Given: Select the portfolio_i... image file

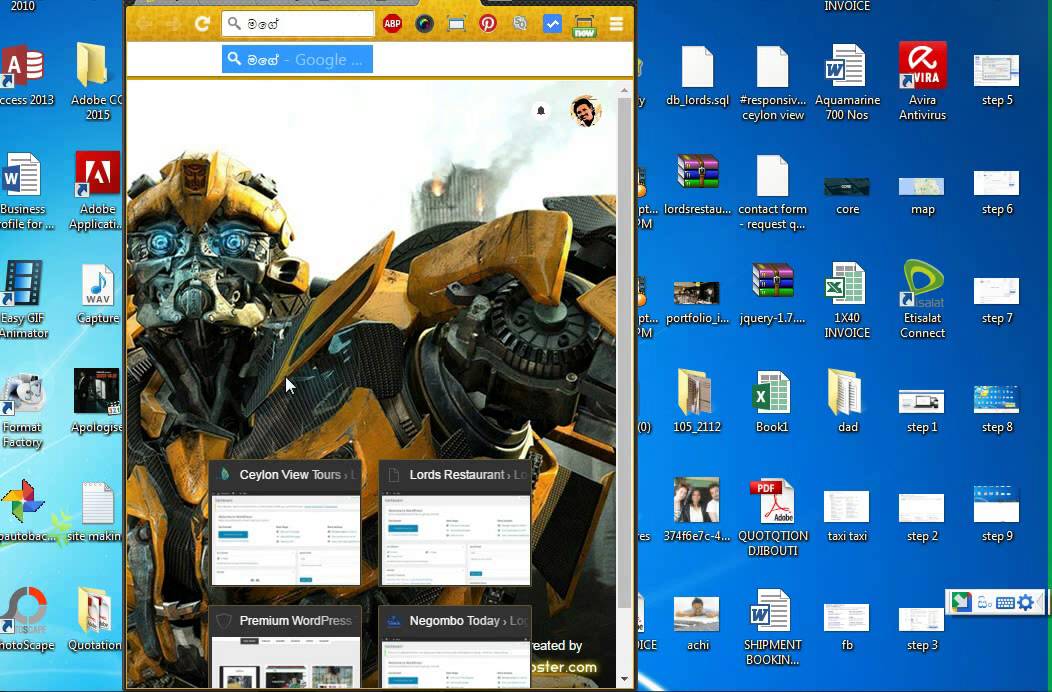Looking at the screenshot, I should (x=697, y=302).
